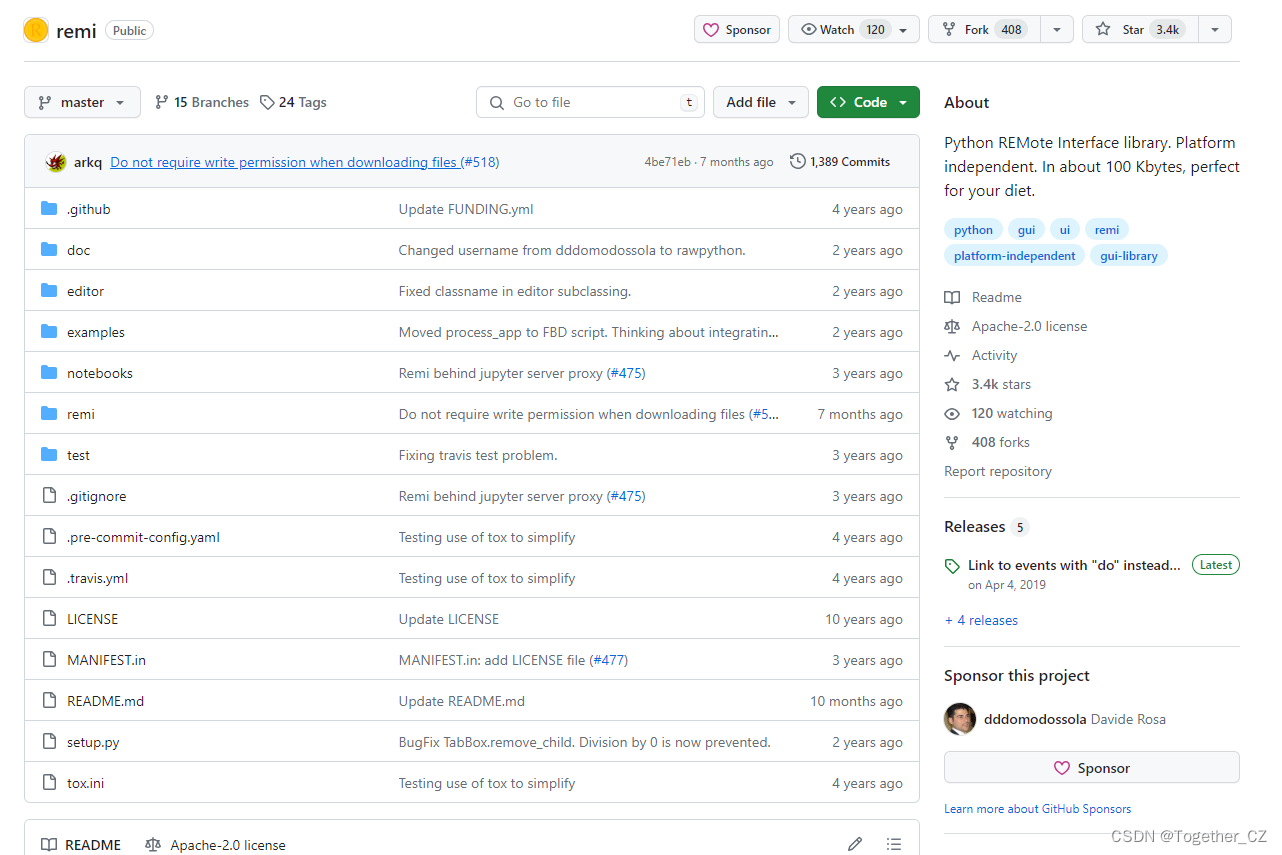Select the platform-independent topic tag
This screenshot has width=1282, height=855.
tap(1014, 256)
